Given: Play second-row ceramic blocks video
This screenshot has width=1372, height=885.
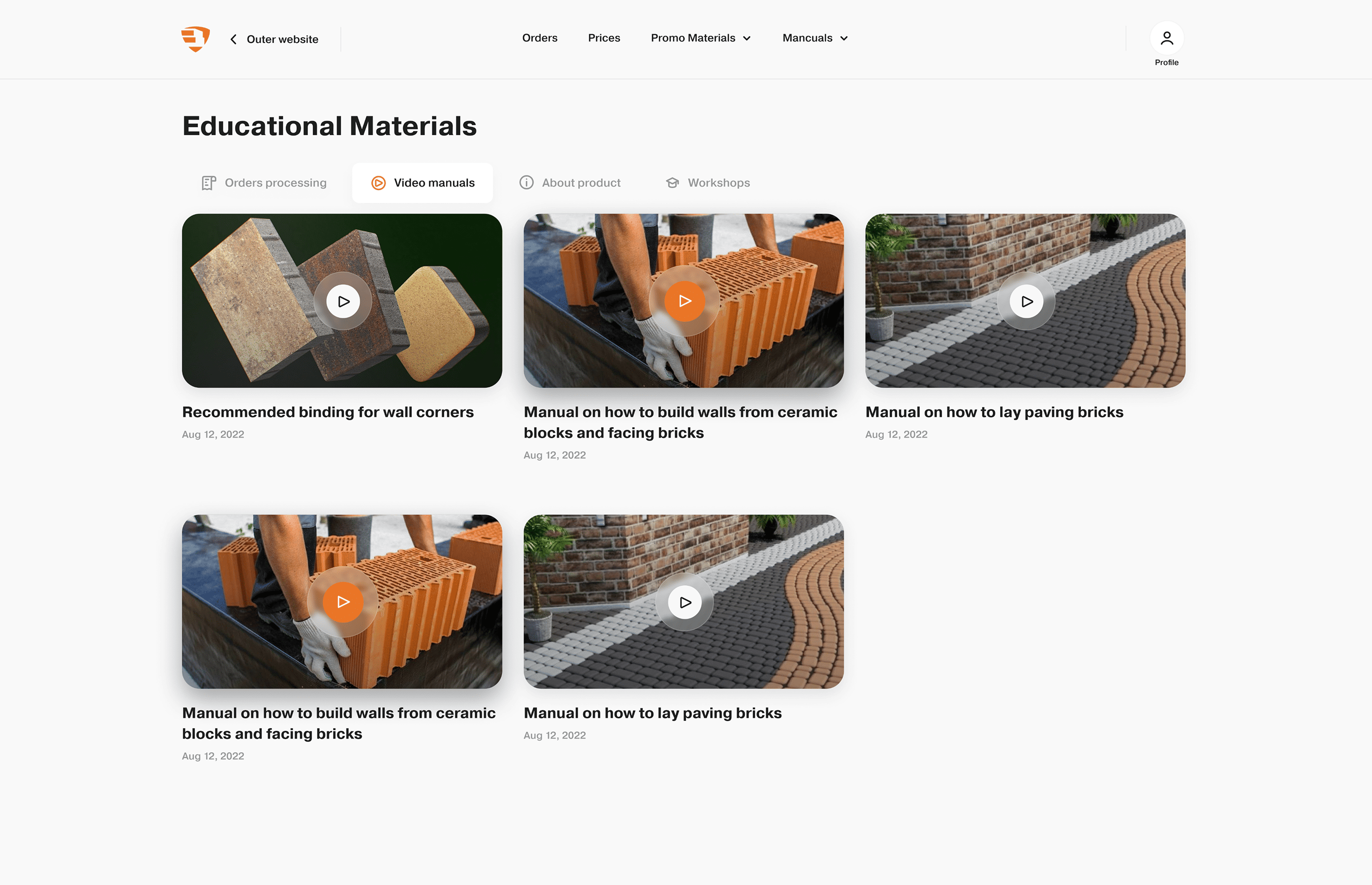Looking at the screenshot, I should [343, 602].
